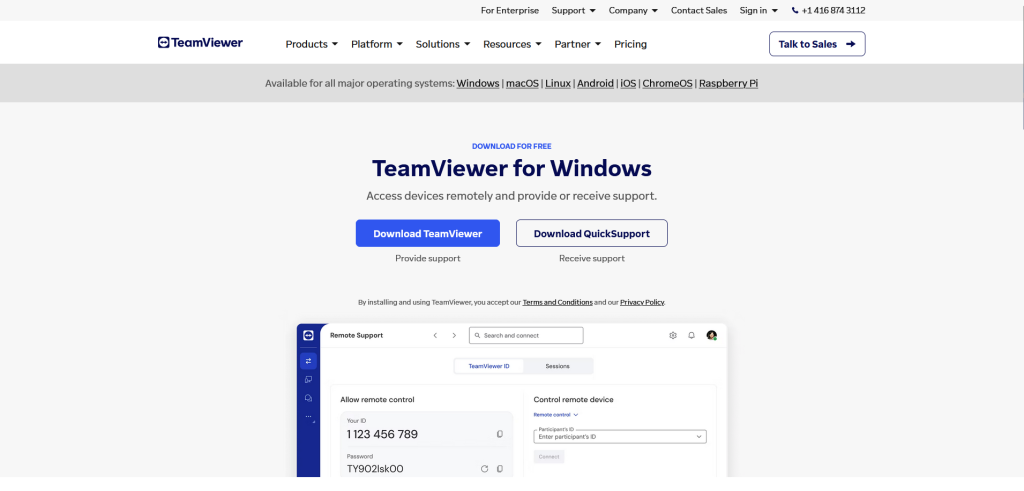Open the Solutions dropdown
The width and height of the screenshot is (1024, 491).
[443, 44]
